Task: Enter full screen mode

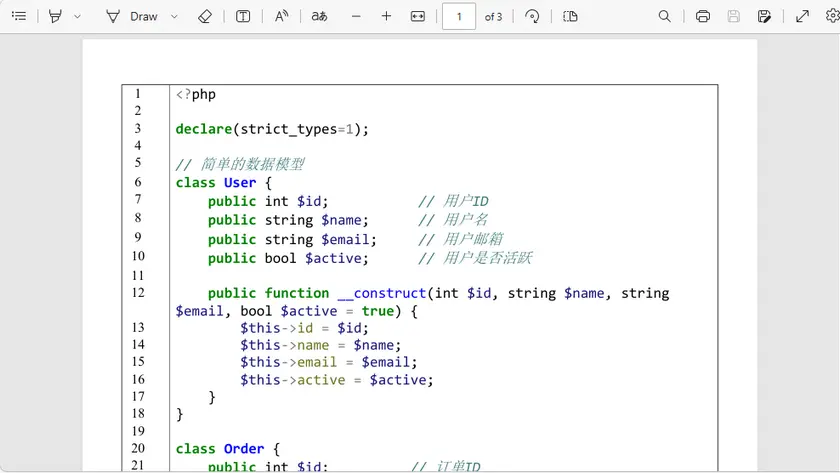Action: (802, 16)
